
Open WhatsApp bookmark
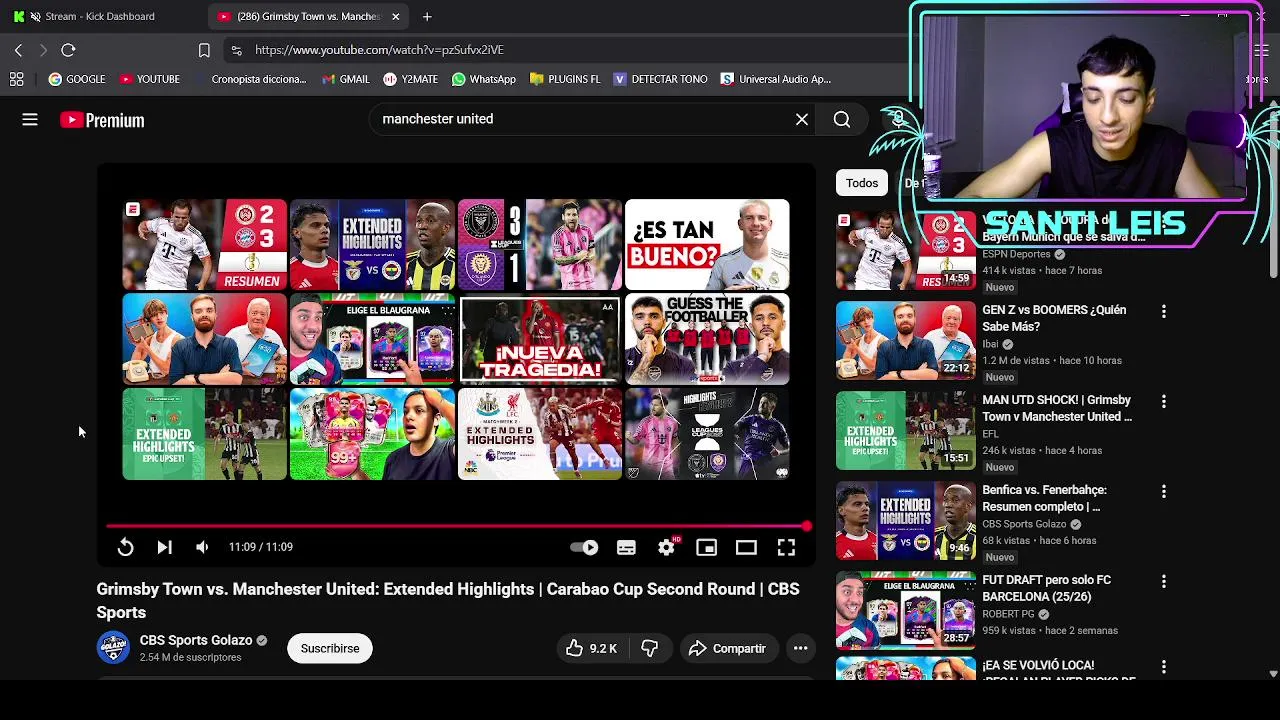[484, 79]
